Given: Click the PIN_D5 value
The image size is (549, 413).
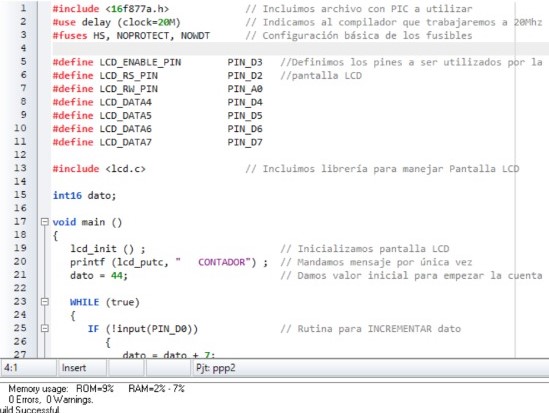Looking at the screenshot, I should point(245,116).
